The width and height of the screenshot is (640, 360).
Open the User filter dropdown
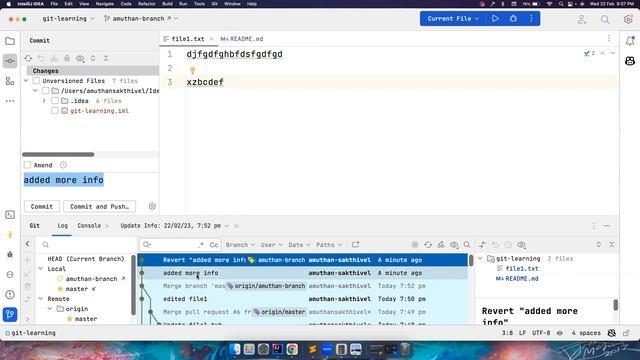point(271,245)
